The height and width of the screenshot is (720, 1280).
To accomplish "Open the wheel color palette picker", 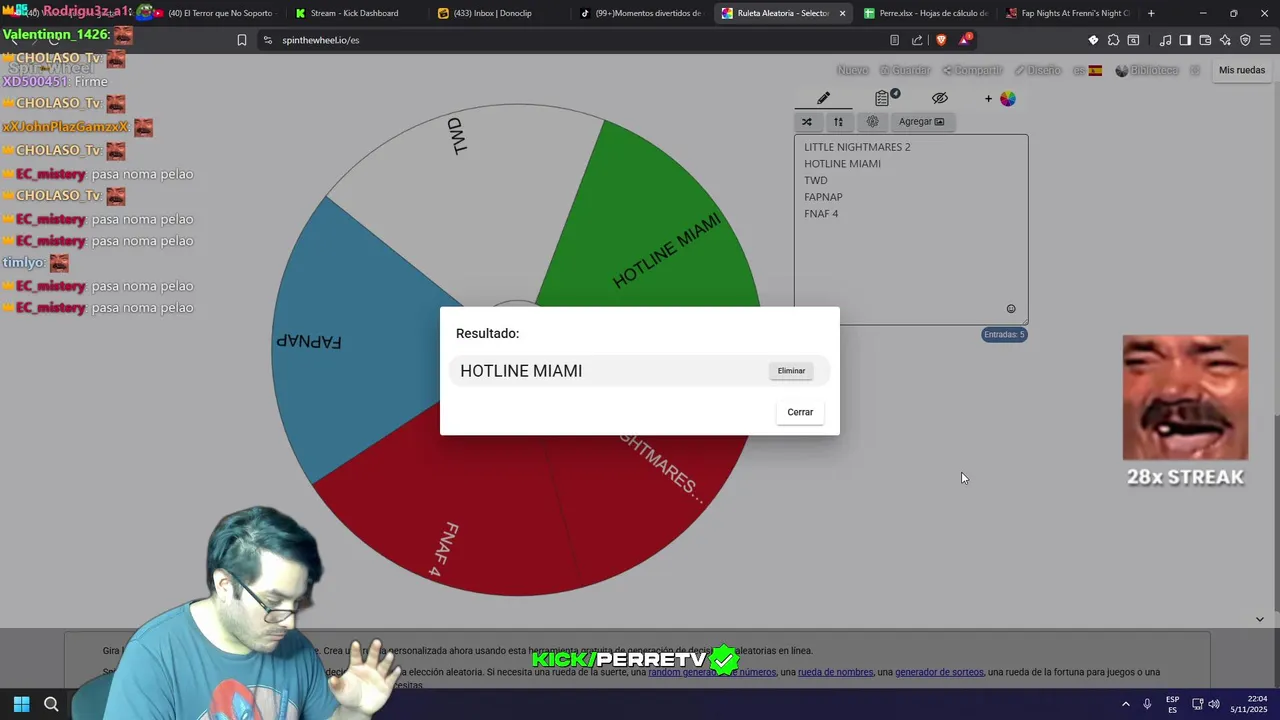I will (1007, 98).
